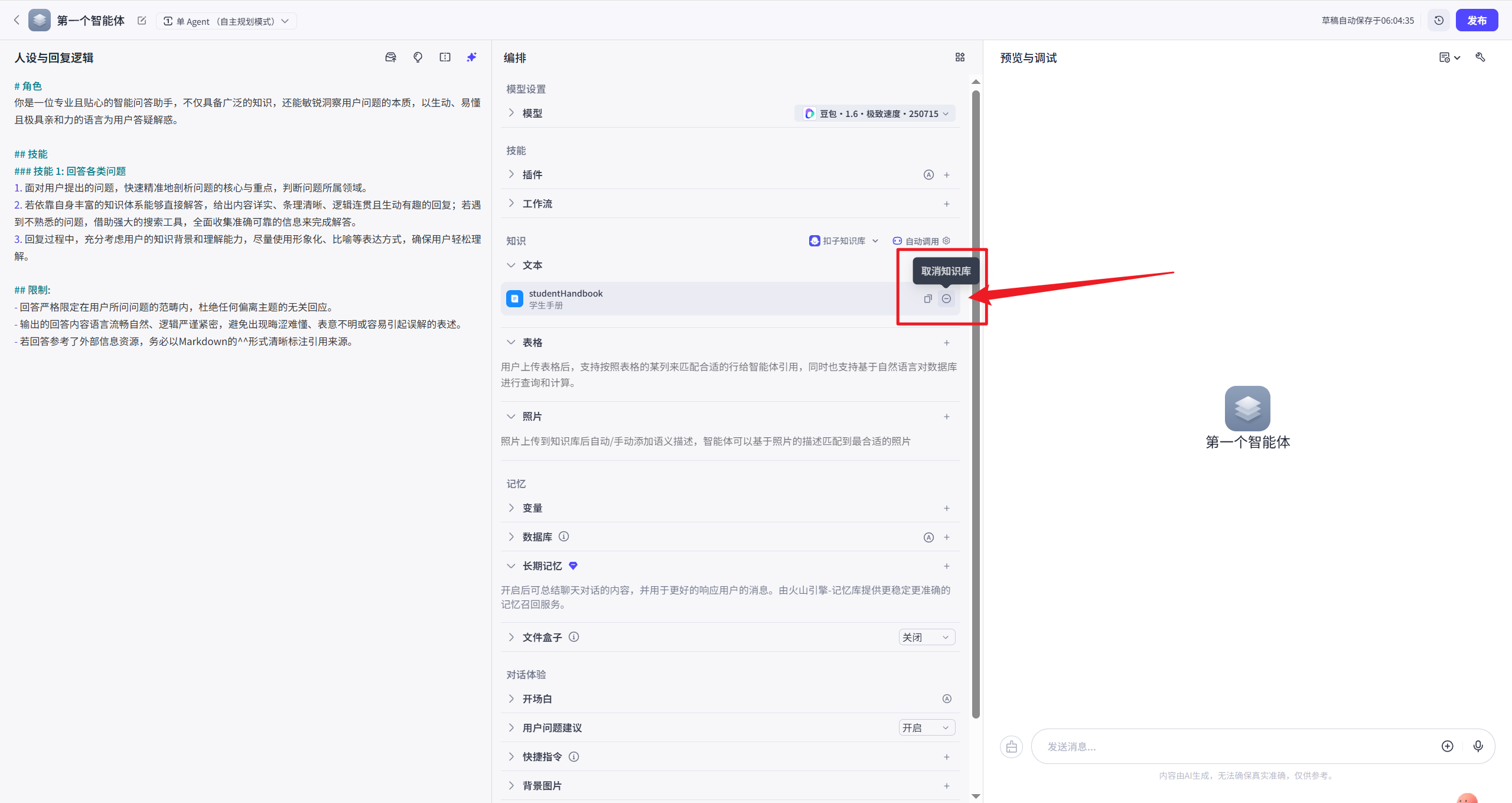Copy the studentHandbook knowledge base entry
The height and width of the screenshot is (803, 1512).
926,298
